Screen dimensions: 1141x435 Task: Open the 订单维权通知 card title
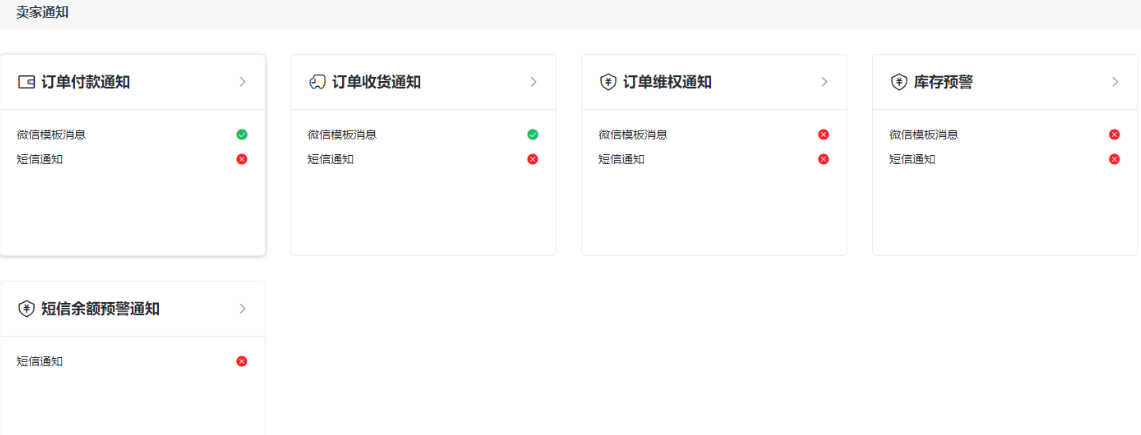pos(667,82)
